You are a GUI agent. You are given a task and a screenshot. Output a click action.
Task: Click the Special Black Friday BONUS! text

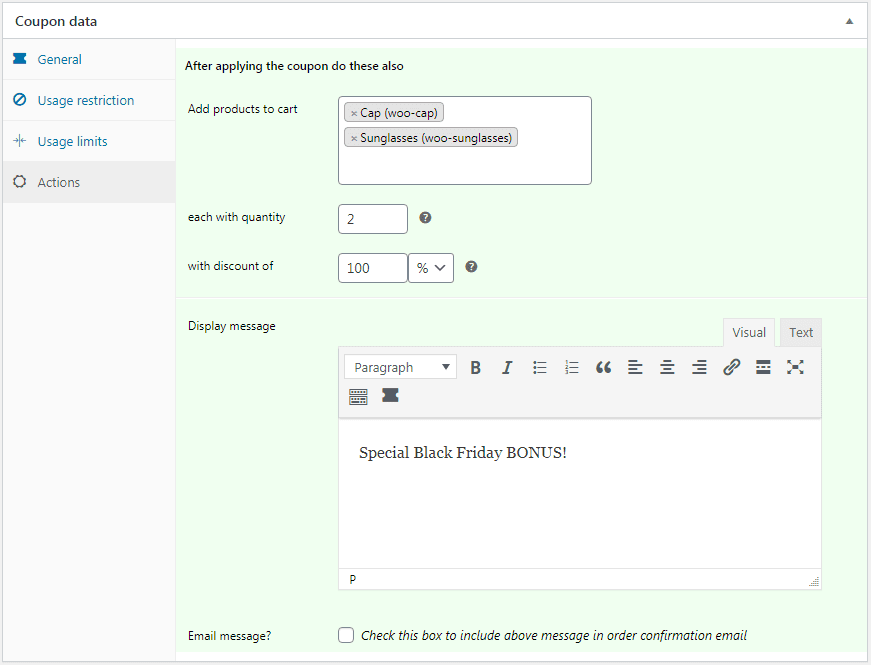[x=463, y=452]
